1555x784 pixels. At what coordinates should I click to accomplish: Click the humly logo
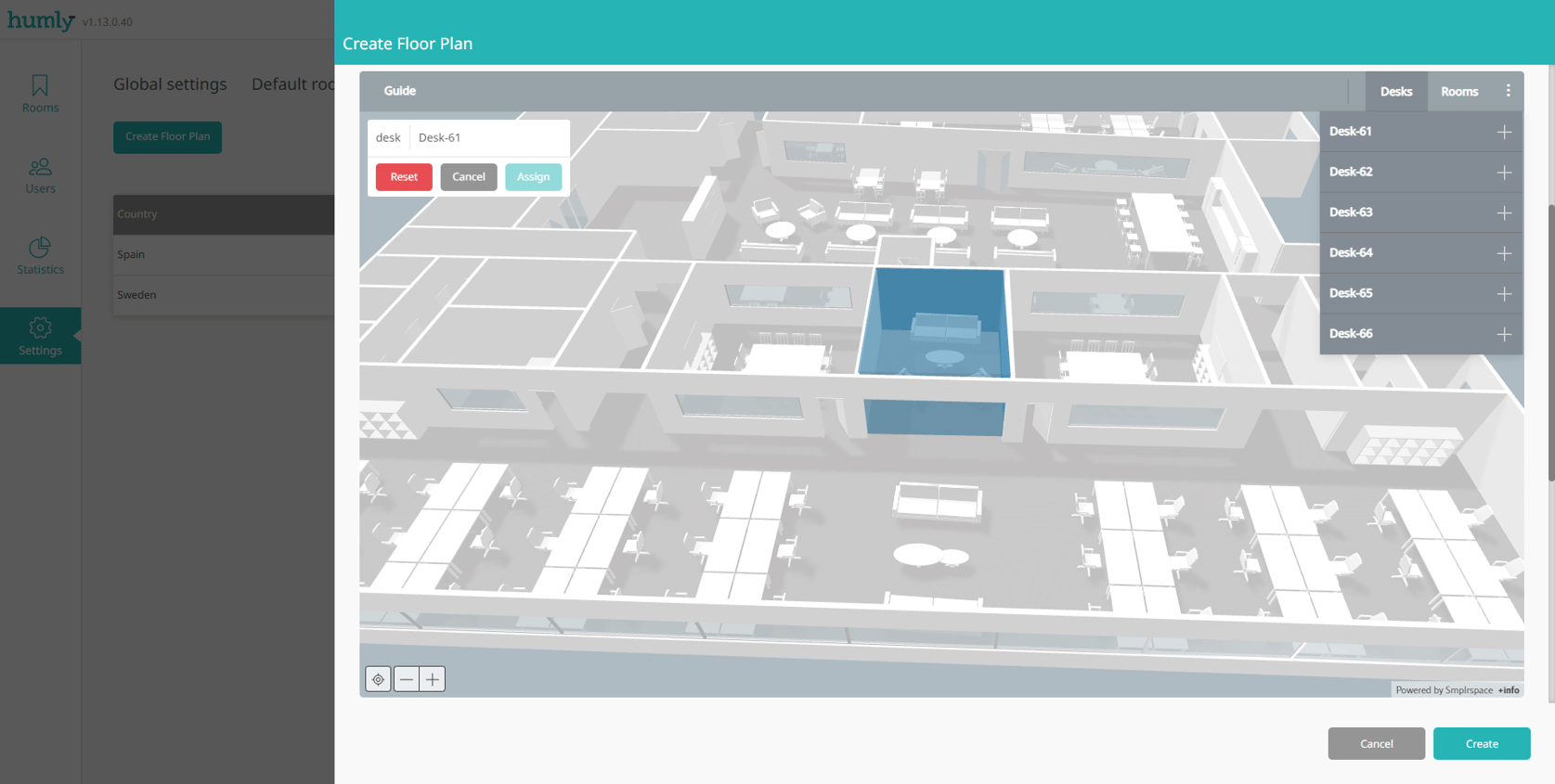(41, 20)
